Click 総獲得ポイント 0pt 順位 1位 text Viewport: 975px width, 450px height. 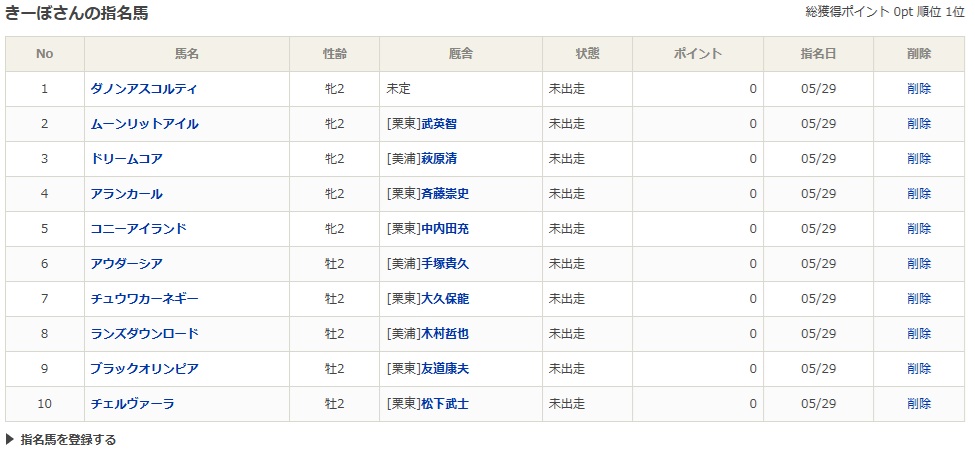[885, 12]
